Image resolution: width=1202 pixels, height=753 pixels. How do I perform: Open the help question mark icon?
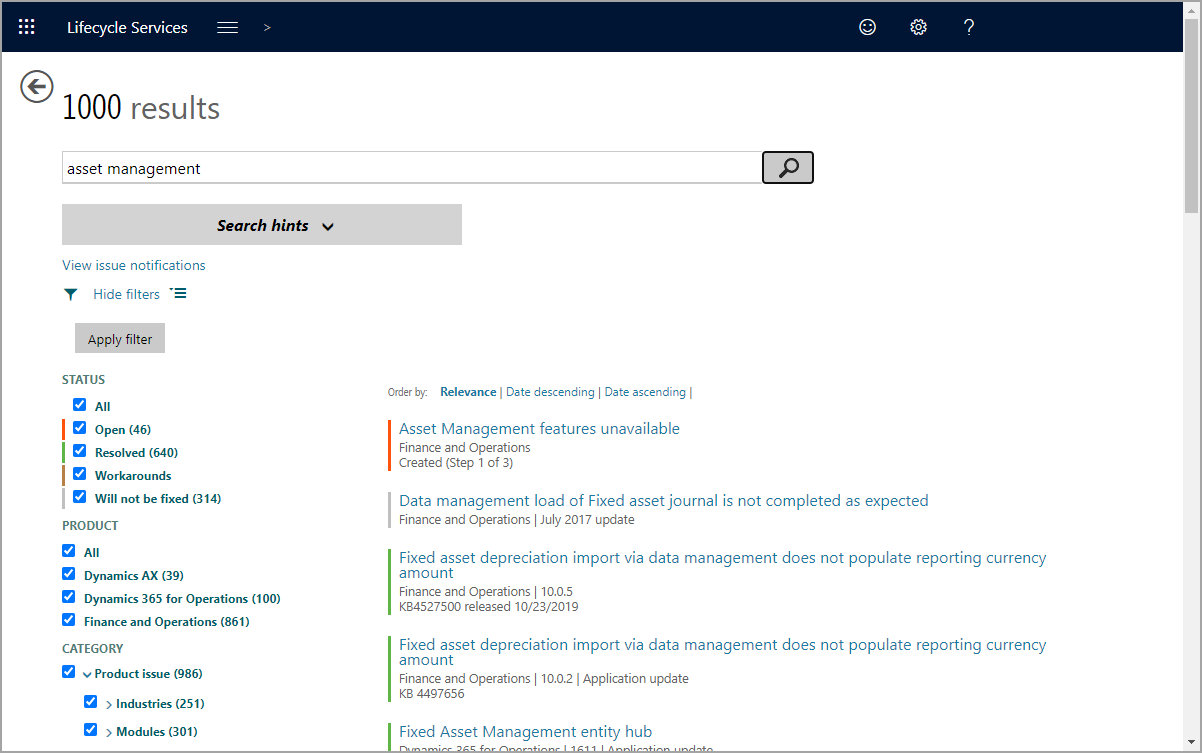pos(969,27)
